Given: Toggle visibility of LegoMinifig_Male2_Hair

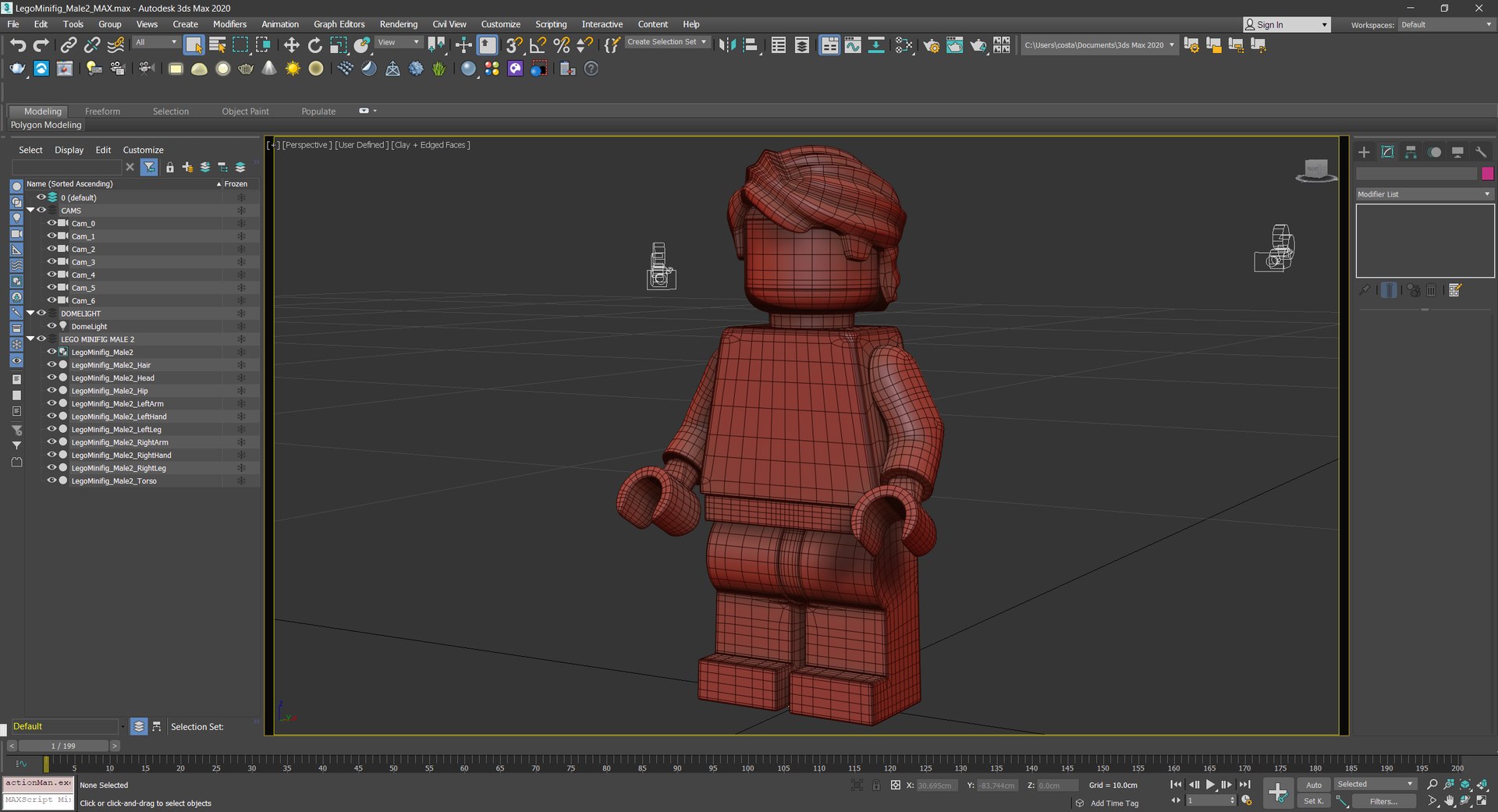Looking at the screenshot, I should 51,364.
